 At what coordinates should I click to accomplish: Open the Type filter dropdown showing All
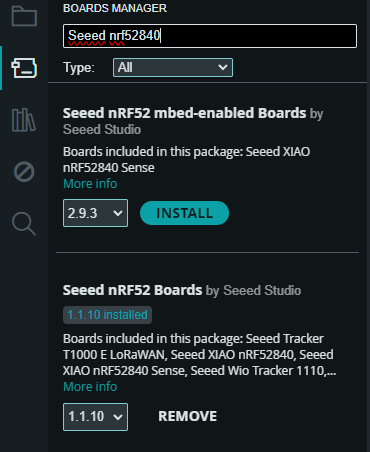click(173, 68)
